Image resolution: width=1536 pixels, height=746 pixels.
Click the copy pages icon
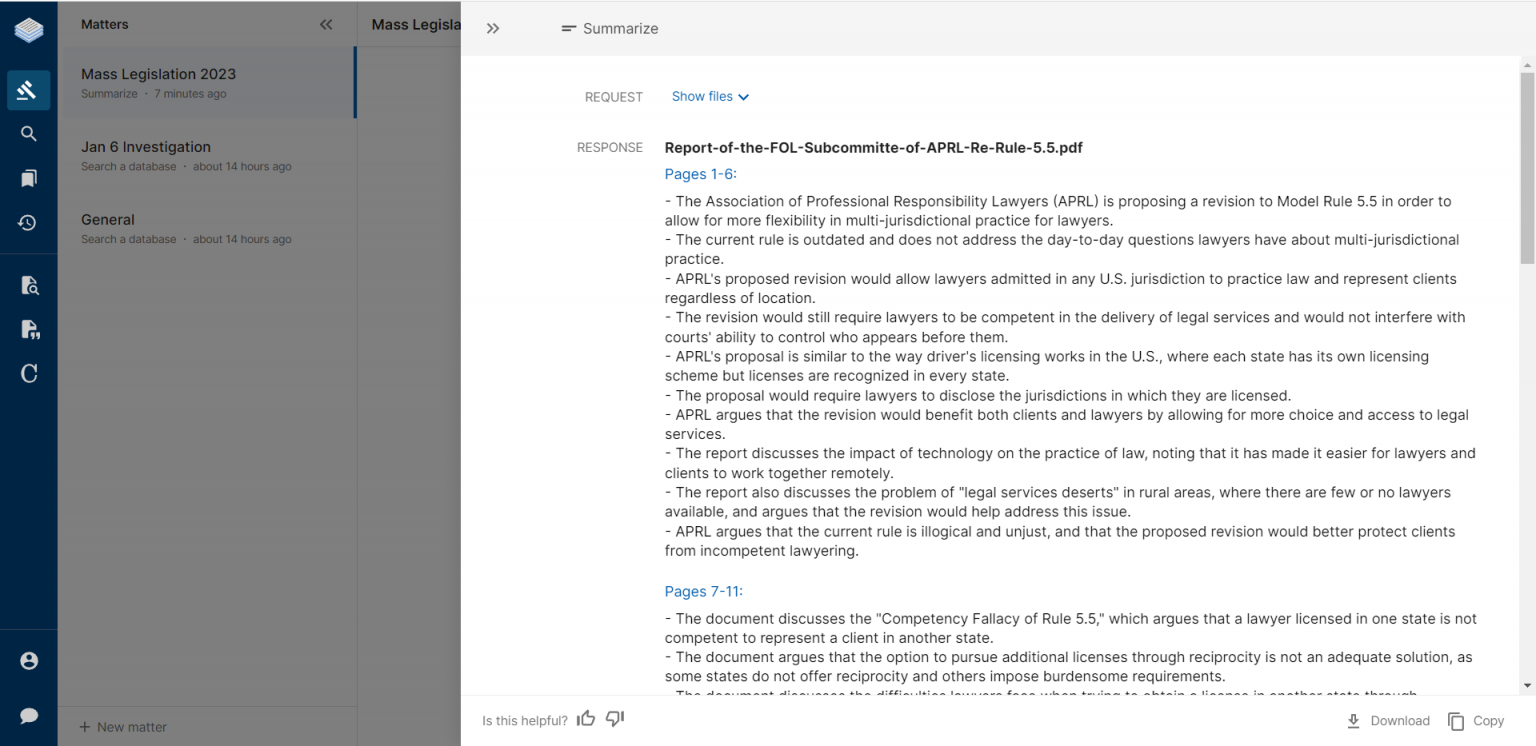1456,721
